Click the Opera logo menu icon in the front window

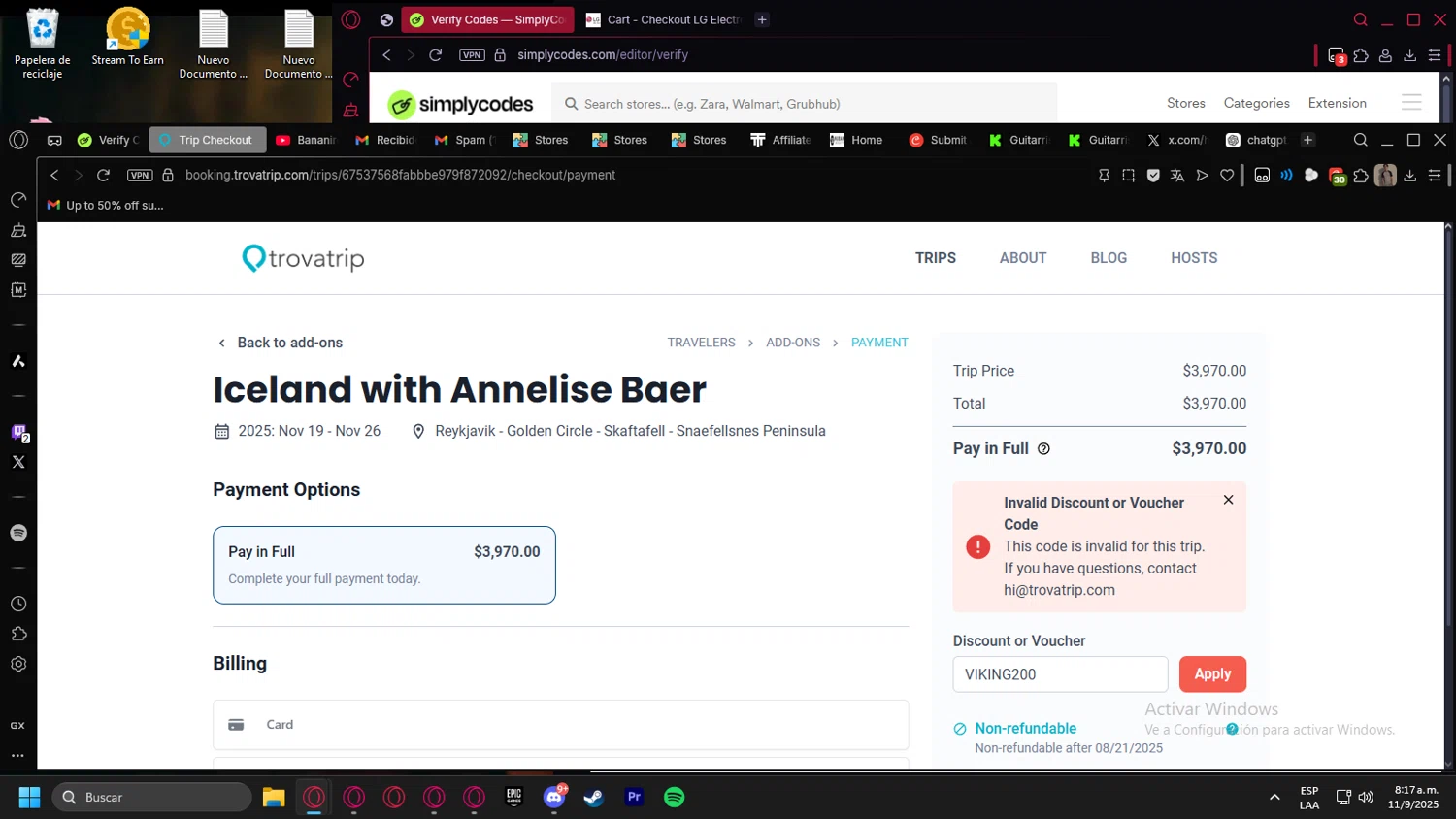[x=18, y=140]
